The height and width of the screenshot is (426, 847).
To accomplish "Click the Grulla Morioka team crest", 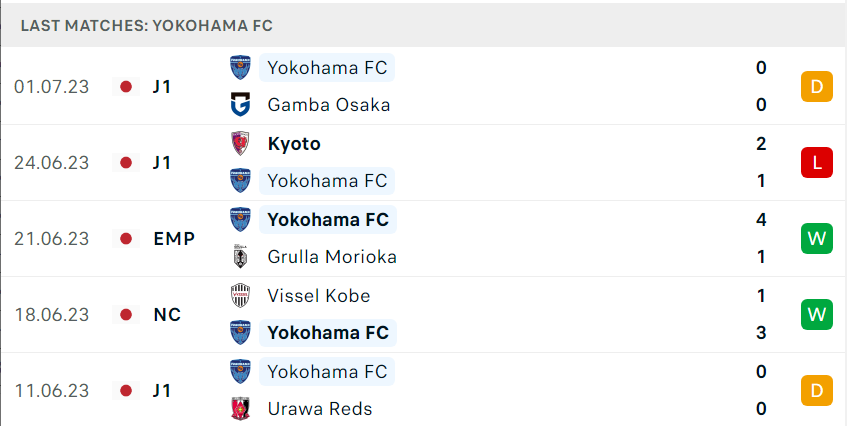I will tap(240, 256).
